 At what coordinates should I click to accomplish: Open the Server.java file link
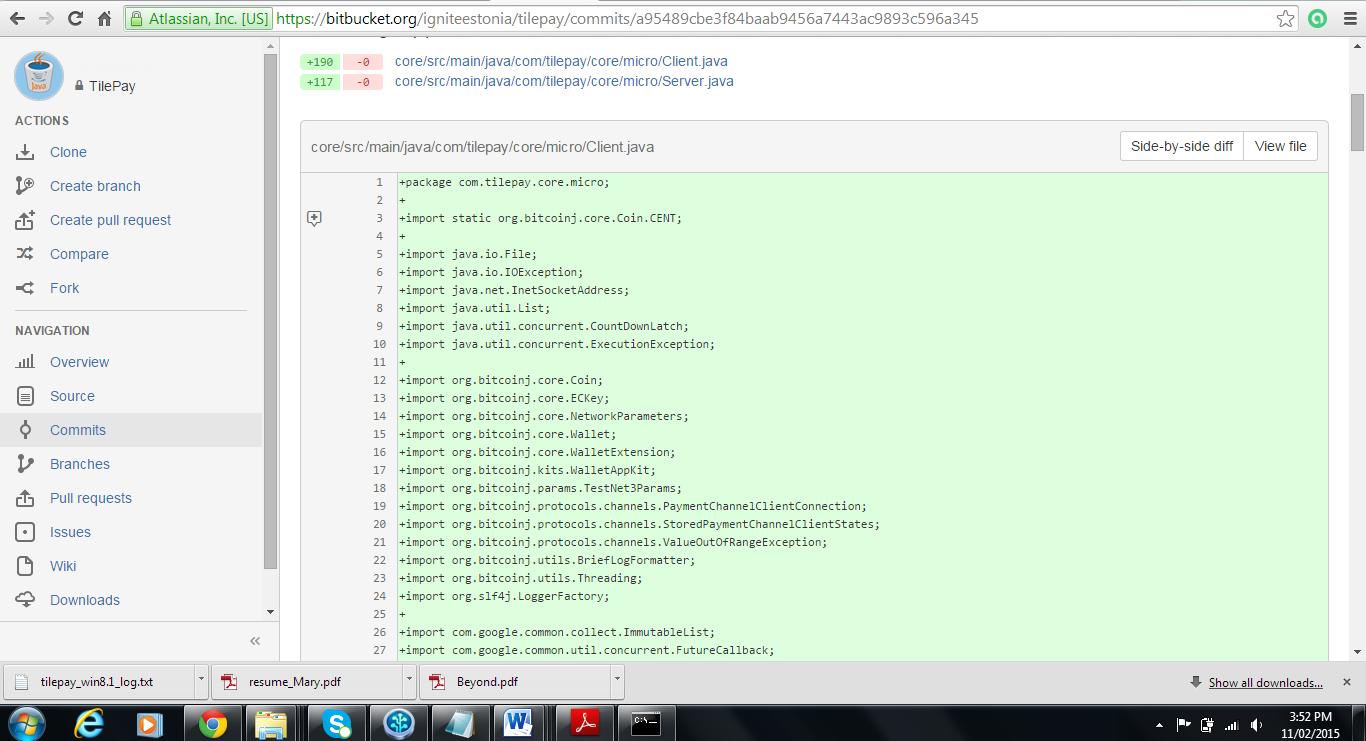(564, 82)
